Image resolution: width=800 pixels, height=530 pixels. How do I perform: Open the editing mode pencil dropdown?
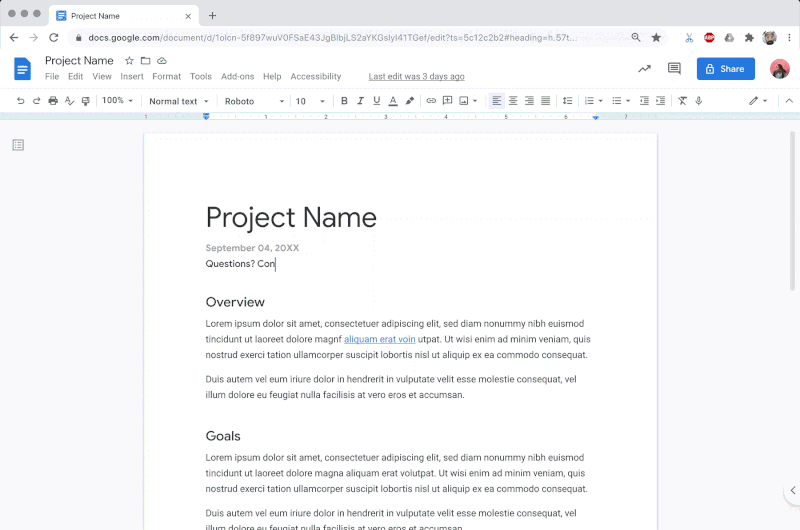(x=758, y=101)
